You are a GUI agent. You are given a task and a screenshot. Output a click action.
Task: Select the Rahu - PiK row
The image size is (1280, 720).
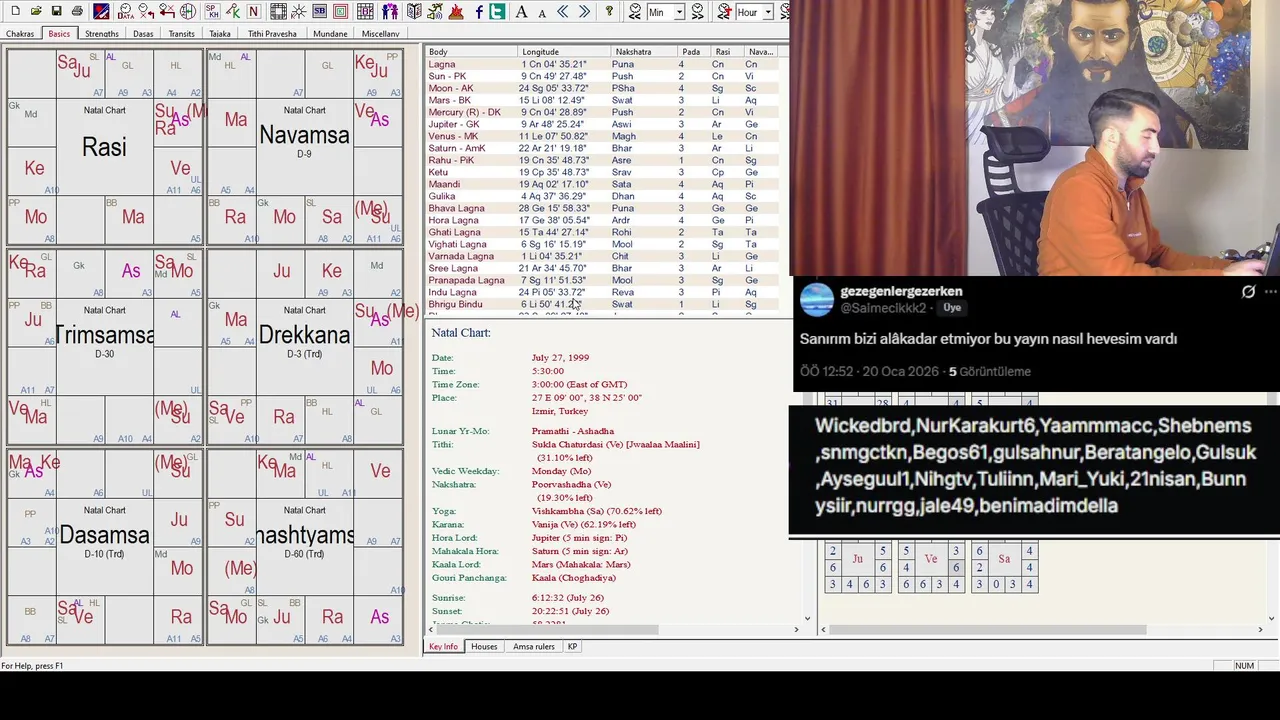600,160
